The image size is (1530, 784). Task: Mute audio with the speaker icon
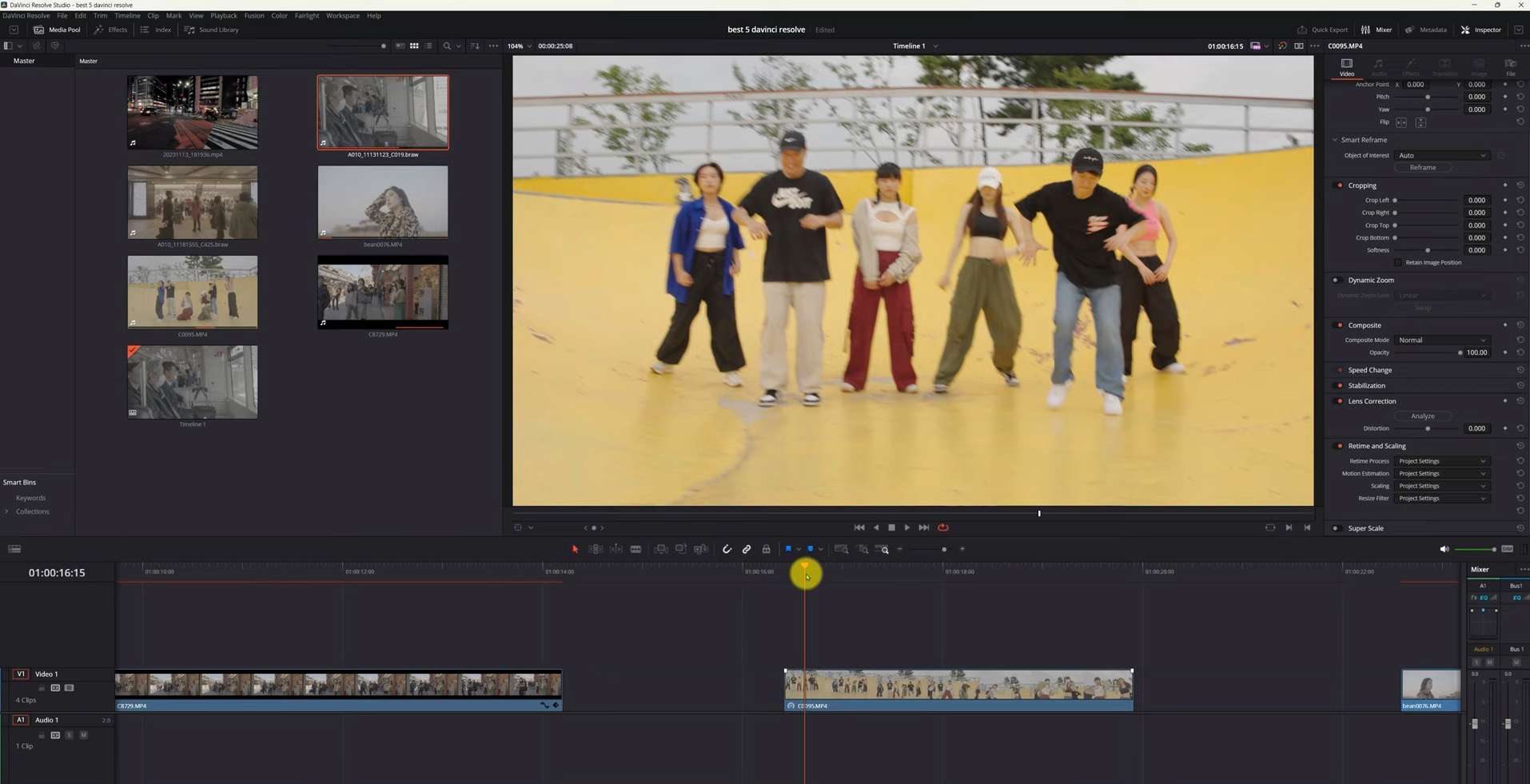pos(1444,549)
